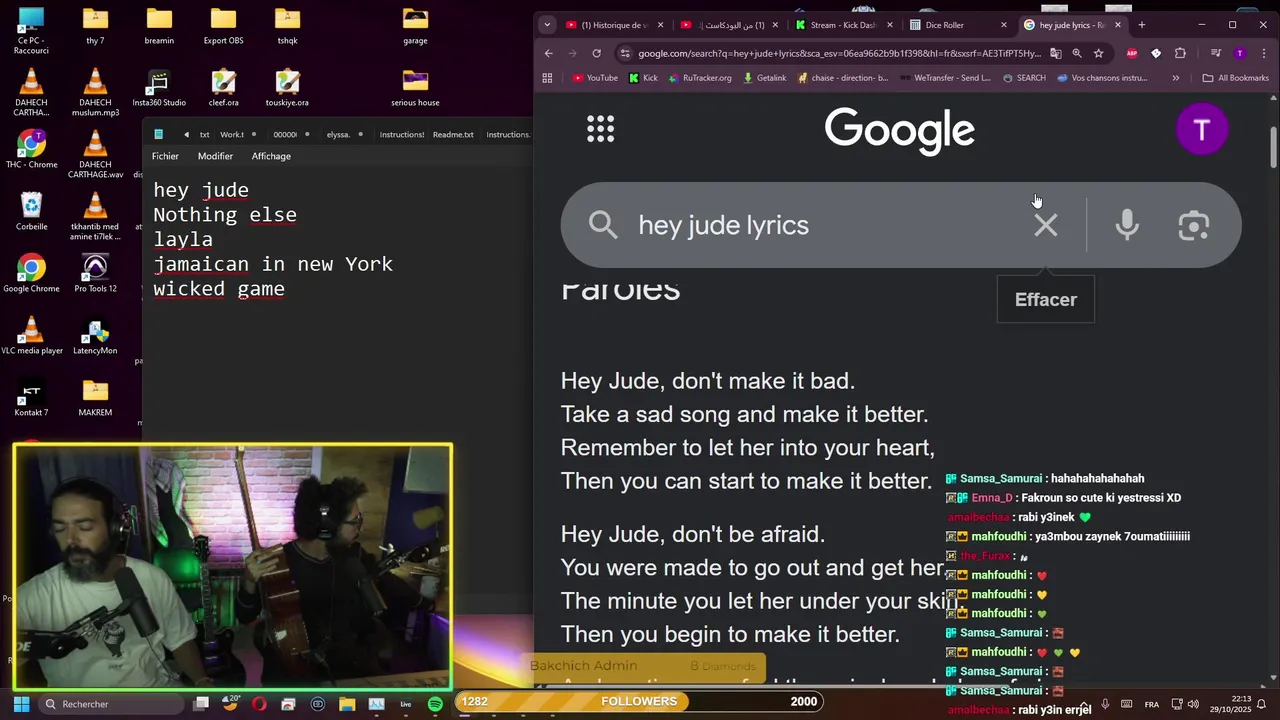
Task: Open File Explorer from the taskbar
Action: pos(347,704)
